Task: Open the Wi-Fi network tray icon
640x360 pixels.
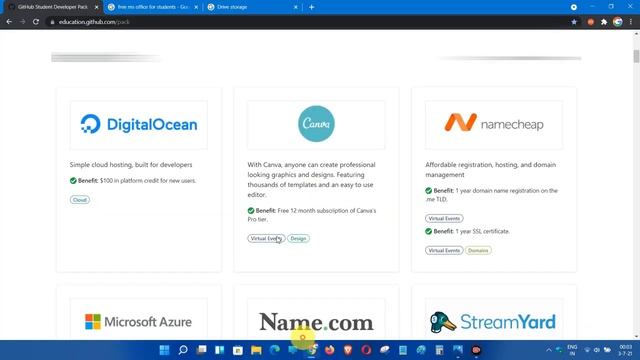Action: pyautogui.click(x=587, y=350)
